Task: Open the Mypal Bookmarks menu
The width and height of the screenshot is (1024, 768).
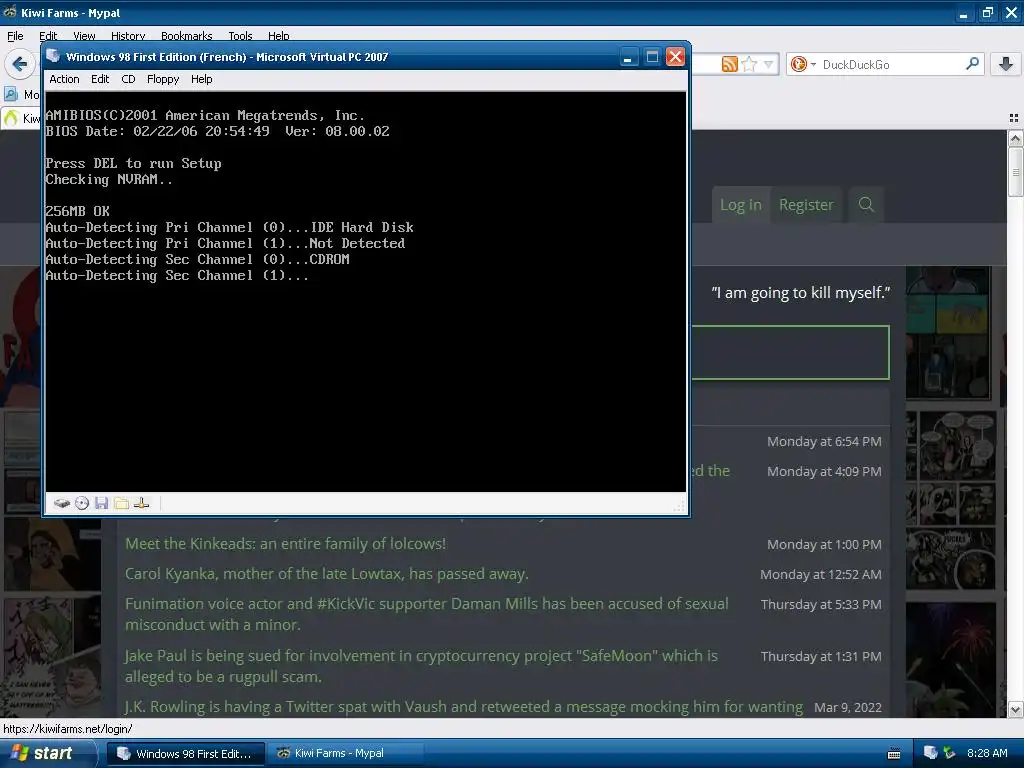Action: pos(187,36)
